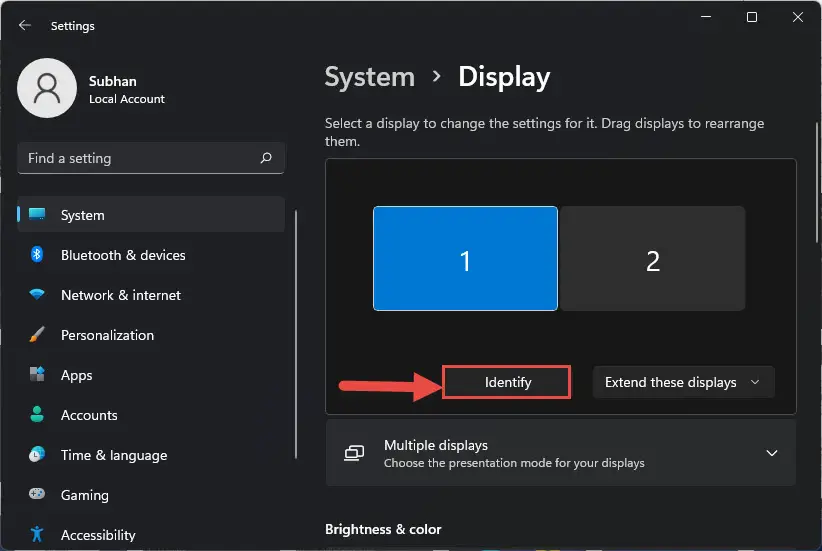822x551 pixels.
Task: Click the Multiple displays title text
Action: (x=436, y=445)
